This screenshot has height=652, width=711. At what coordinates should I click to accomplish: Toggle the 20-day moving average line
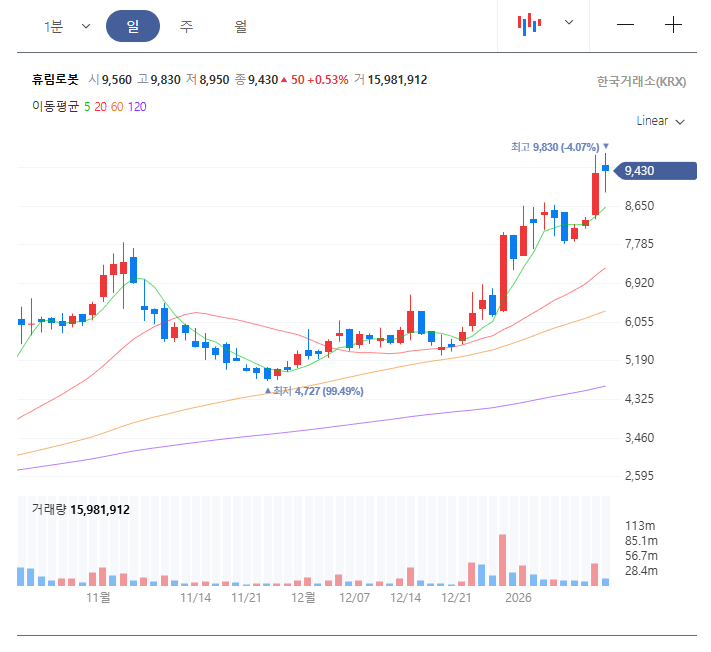pos(101,106)
